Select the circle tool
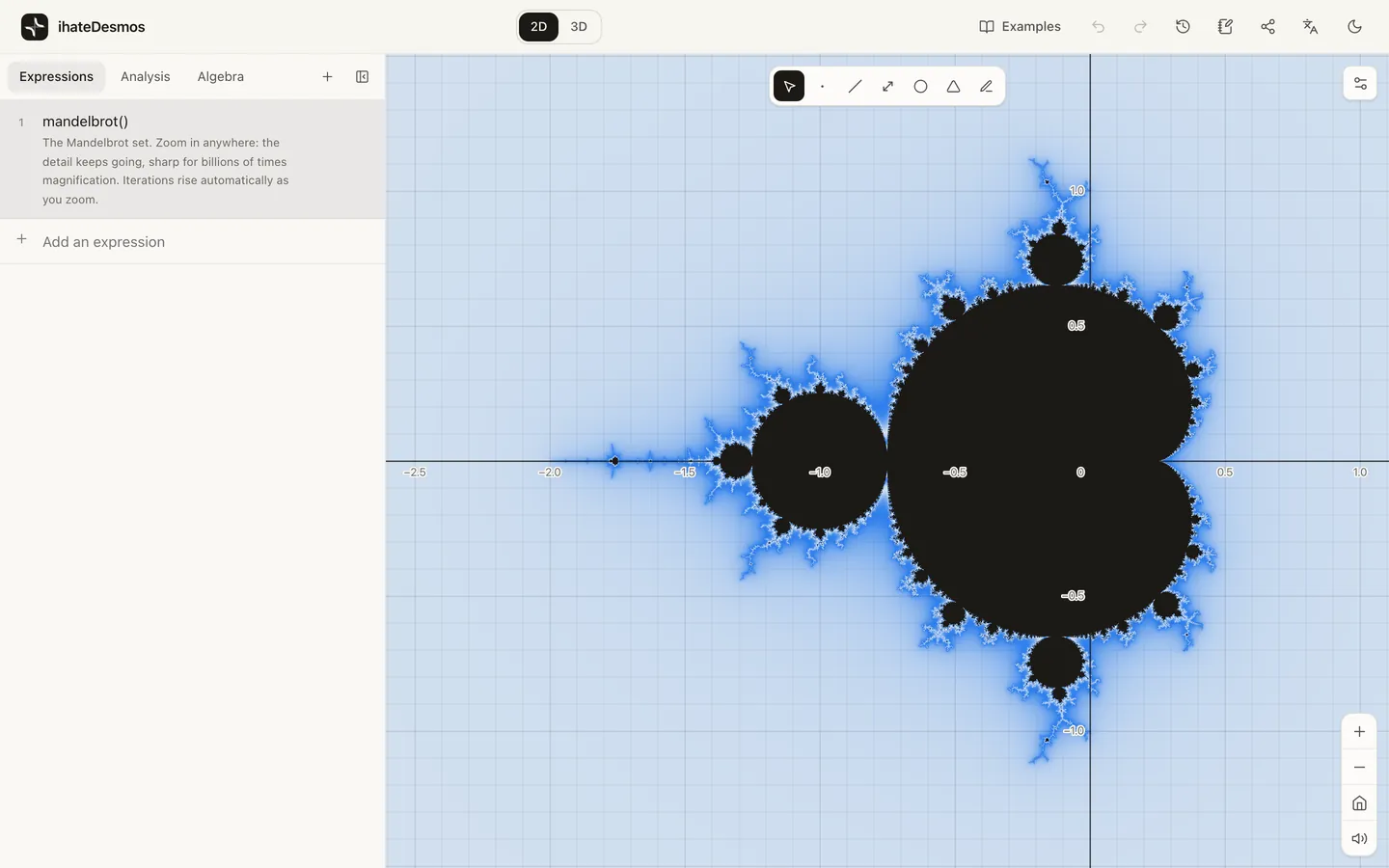This screenshot has height=868, width=1389. click(x=920, y=87)
